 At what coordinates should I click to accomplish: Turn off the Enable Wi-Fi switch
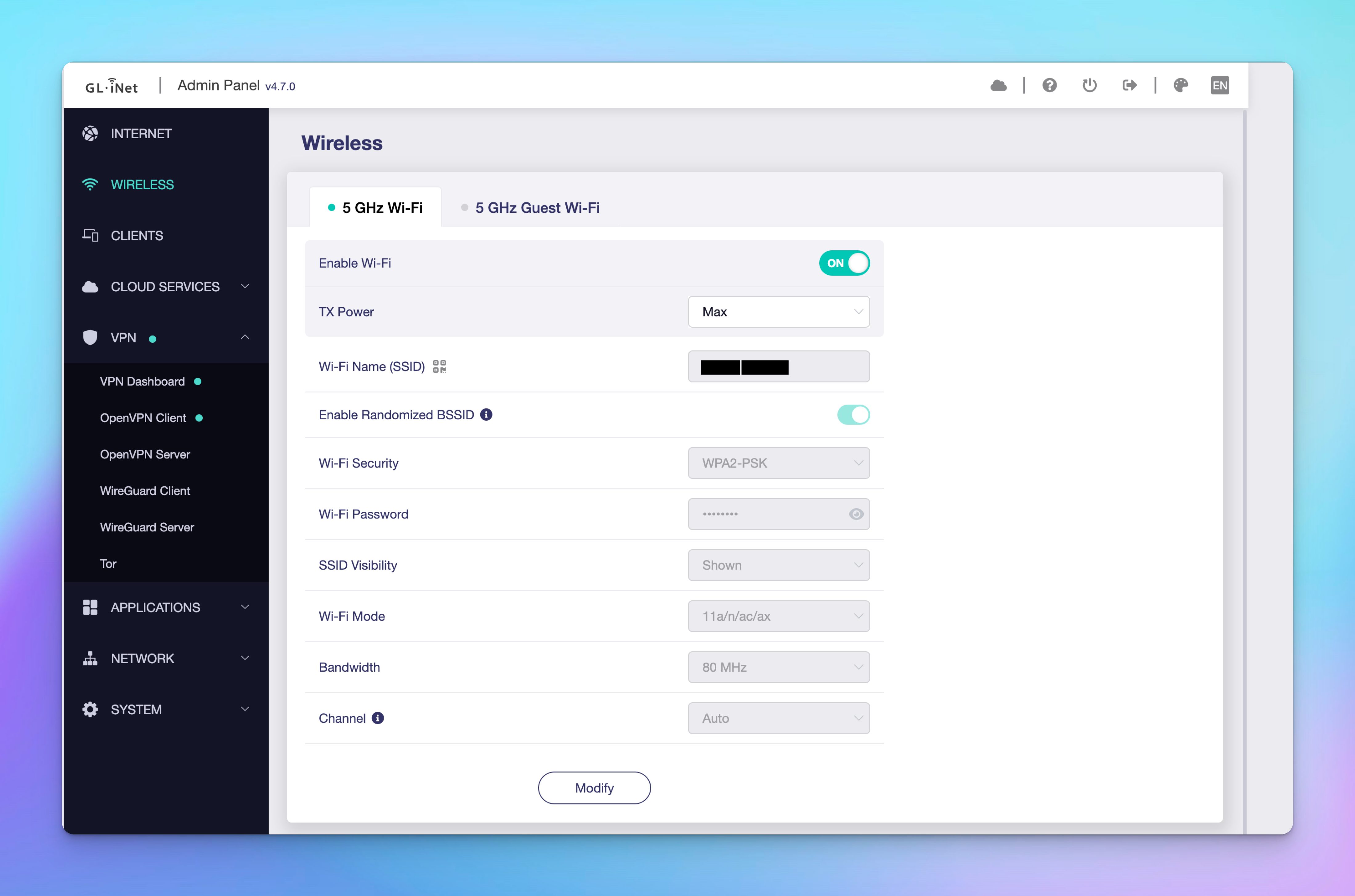click(844, 264)
